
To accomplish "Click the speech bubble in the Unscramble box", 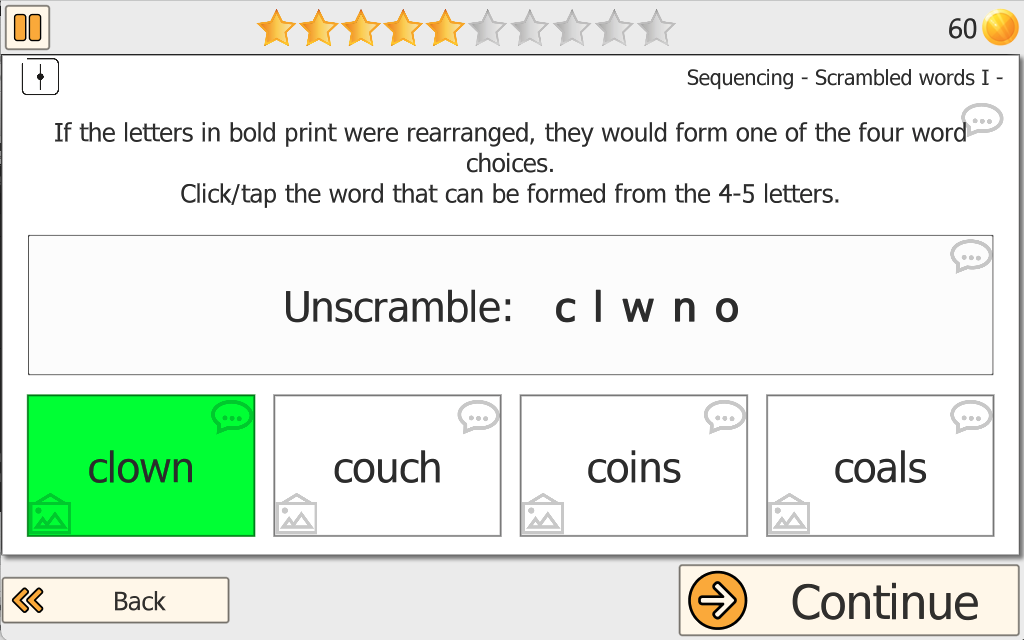I will pos(970,257).
